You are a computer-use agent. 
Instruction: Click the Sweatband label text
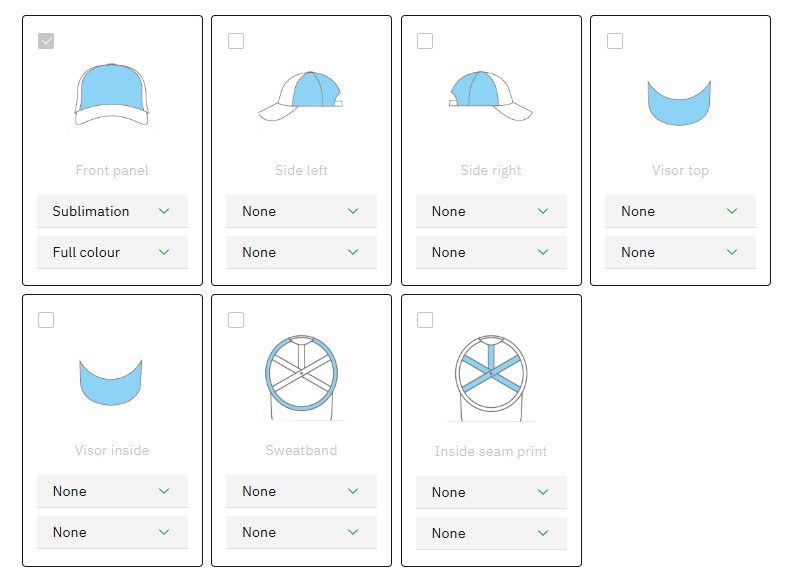(301, 450)
